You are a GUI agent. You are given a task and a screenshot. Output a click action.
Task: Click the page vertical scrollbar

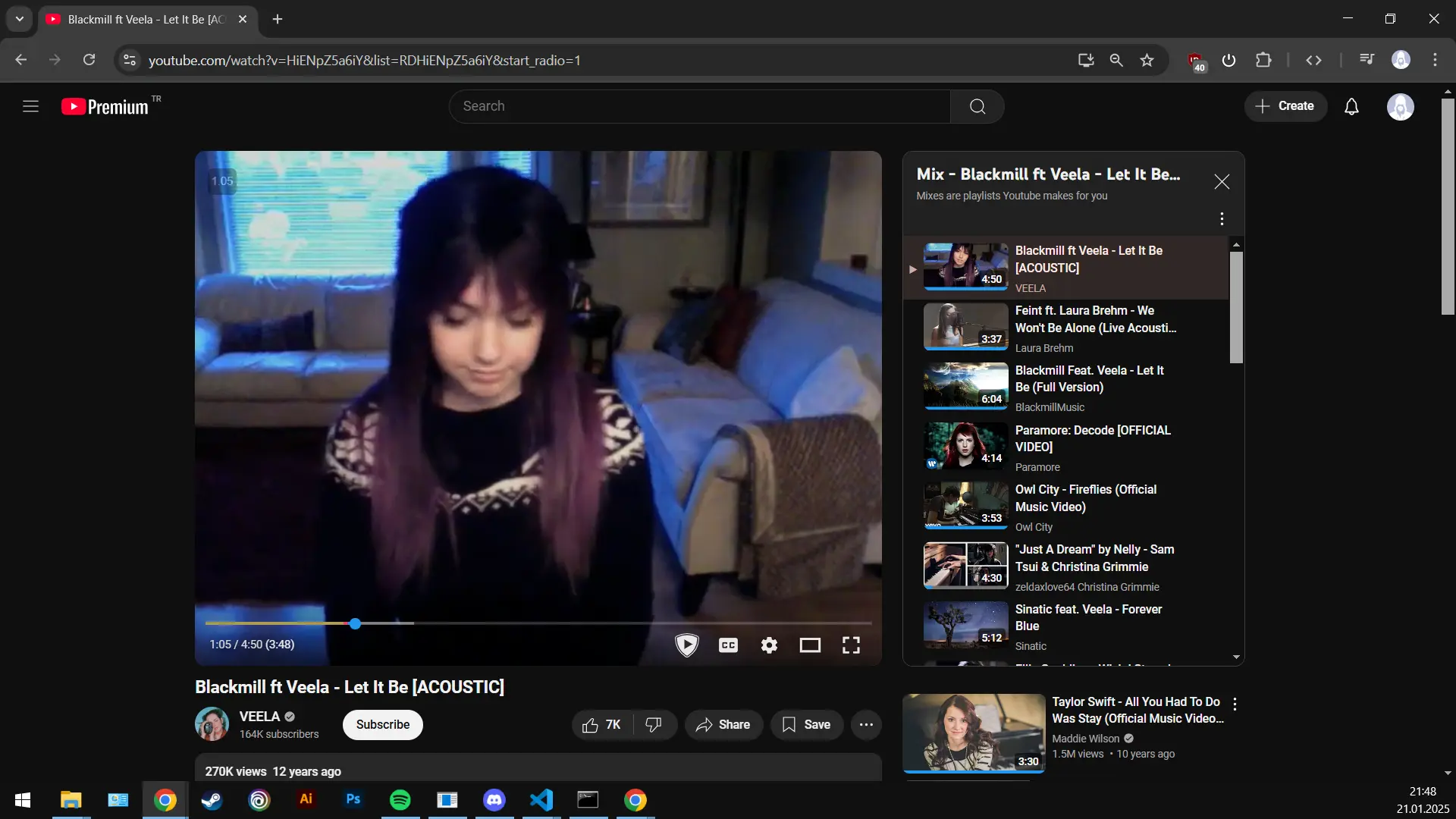(1448, 205)
